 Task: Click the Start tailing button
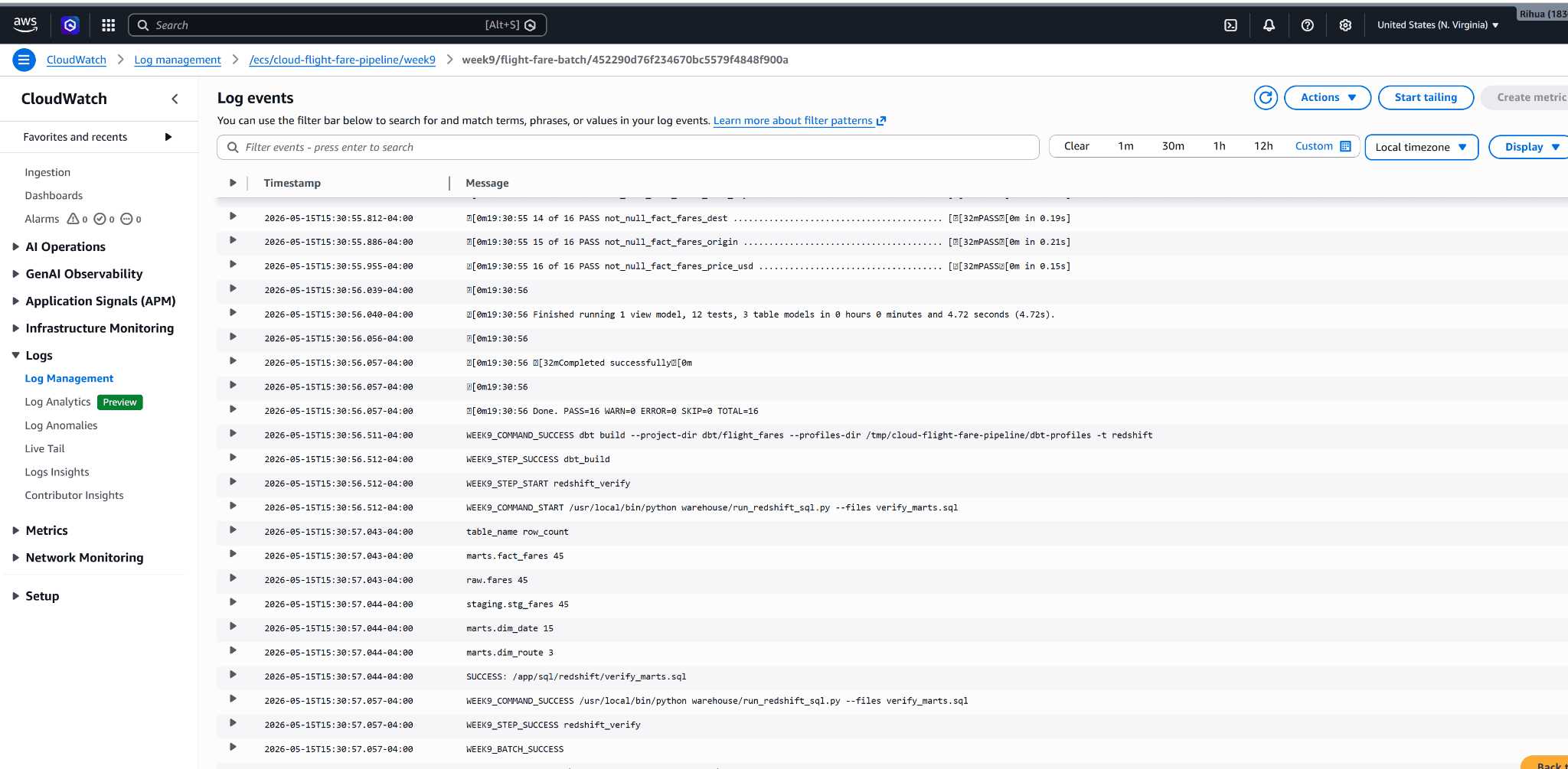click(1426, 97)
